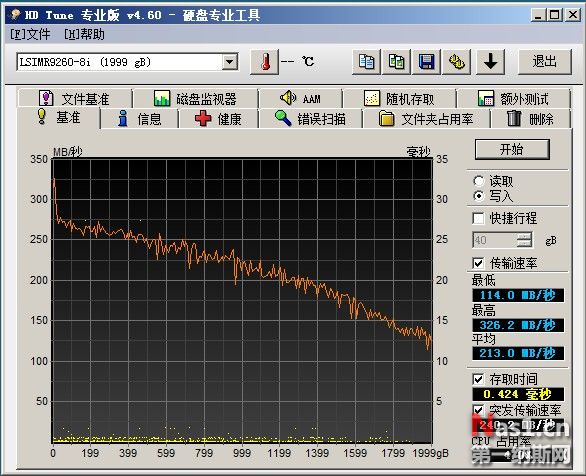Click the copy screenshot to clipboard icon

[x=396, y=62]
